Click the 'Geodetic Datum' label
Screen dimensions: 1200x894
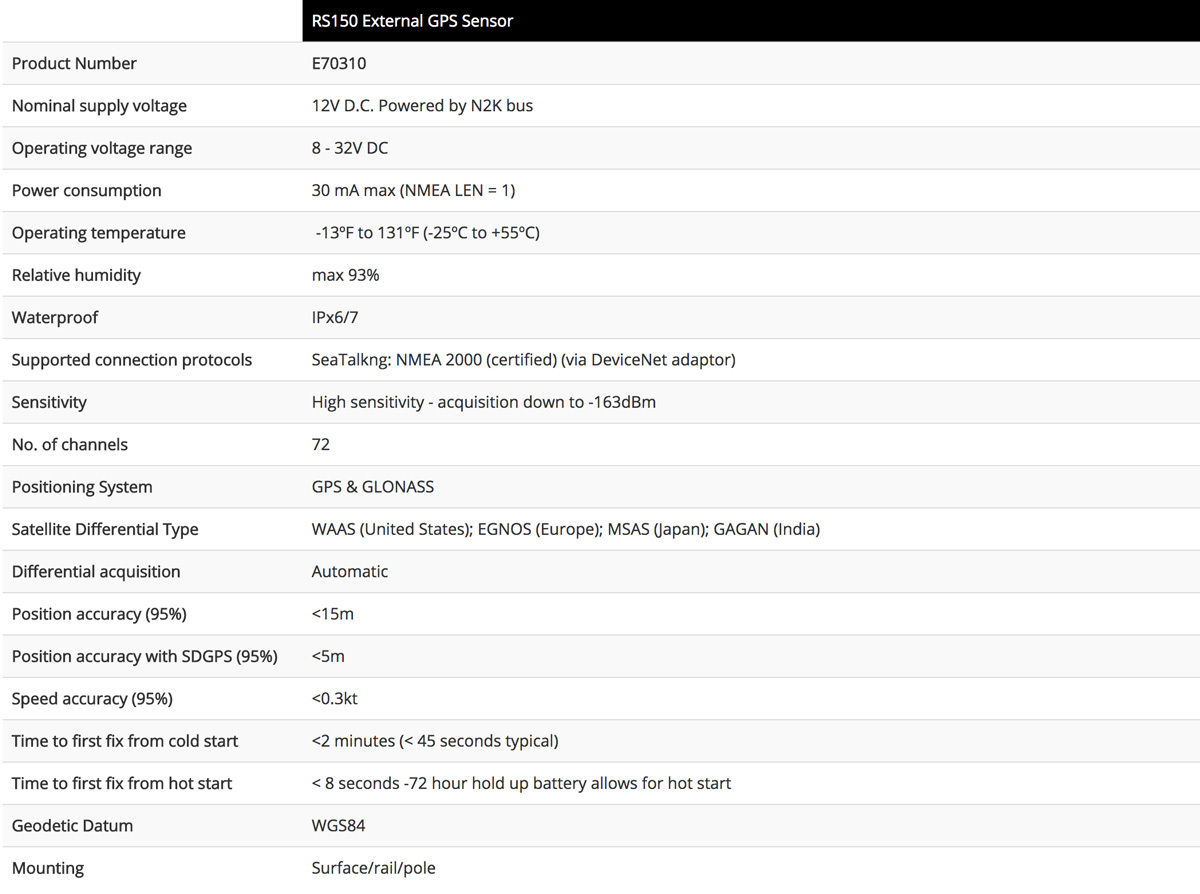[72, 825]
